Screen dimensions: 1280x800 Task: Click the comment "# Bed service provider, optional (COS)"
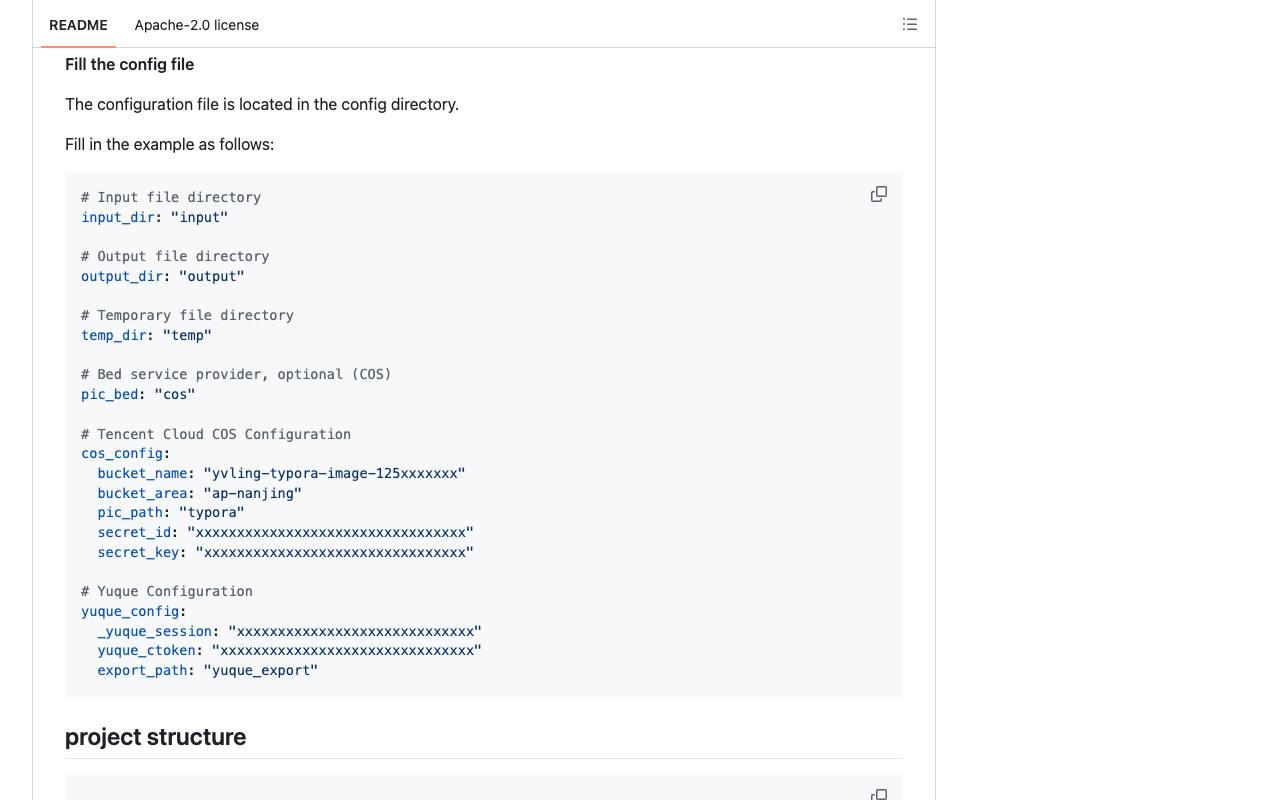[x=236, y=374]
